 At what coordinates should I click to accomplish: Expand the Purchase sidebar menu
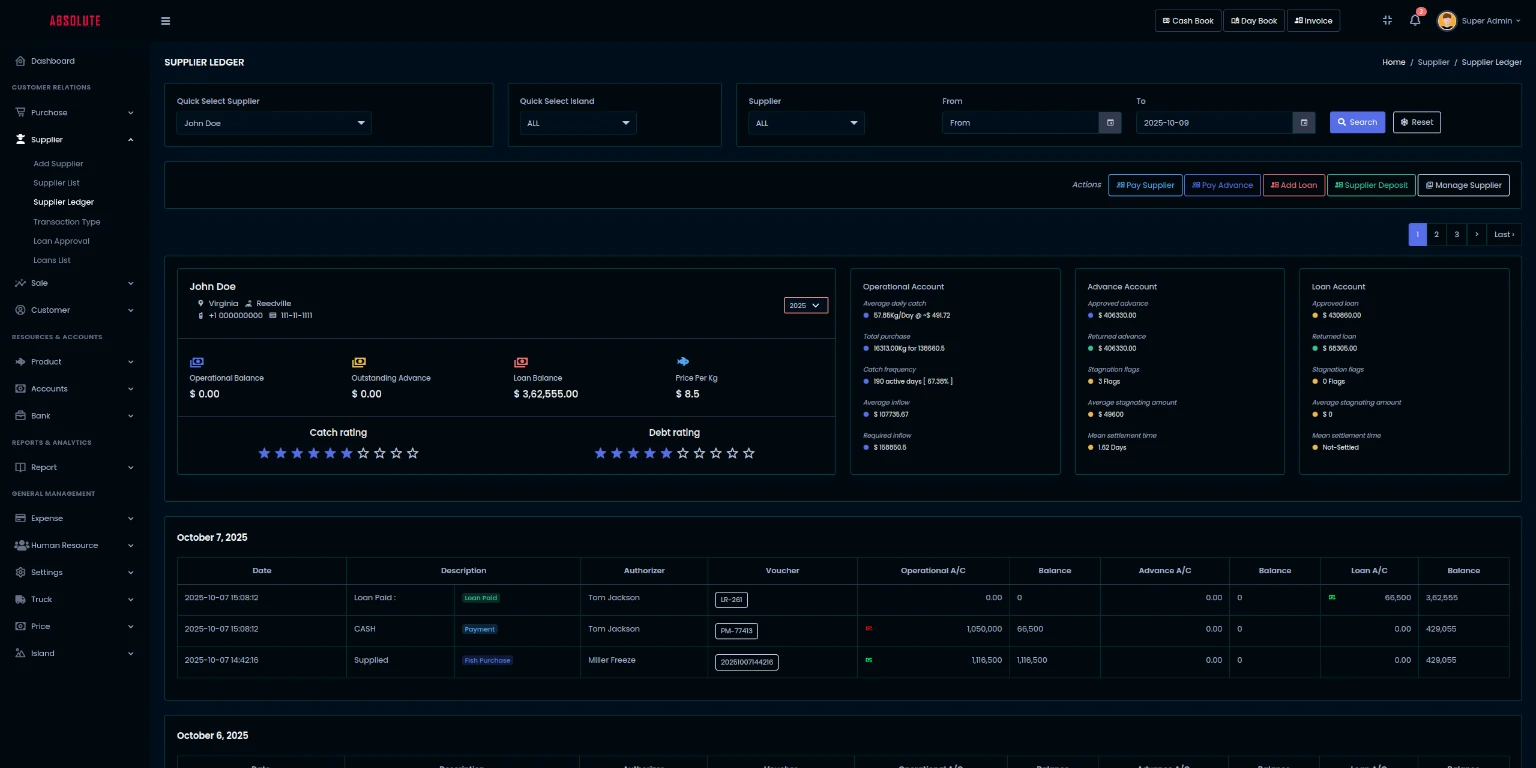click(x=74, y=113)
